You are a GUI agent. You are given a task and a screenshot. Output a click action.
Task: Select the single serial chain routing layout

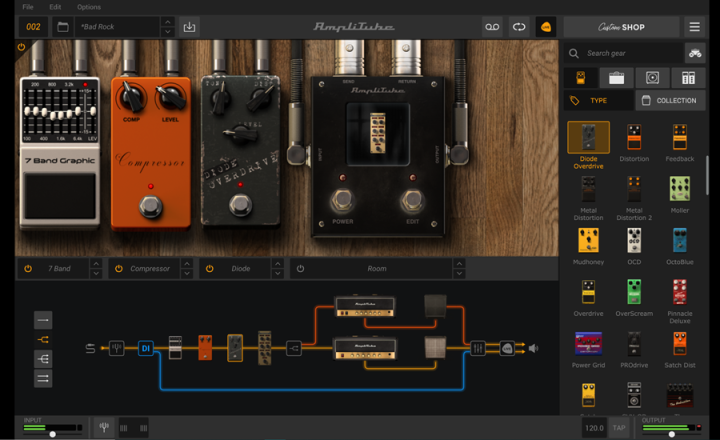[43, 320]
